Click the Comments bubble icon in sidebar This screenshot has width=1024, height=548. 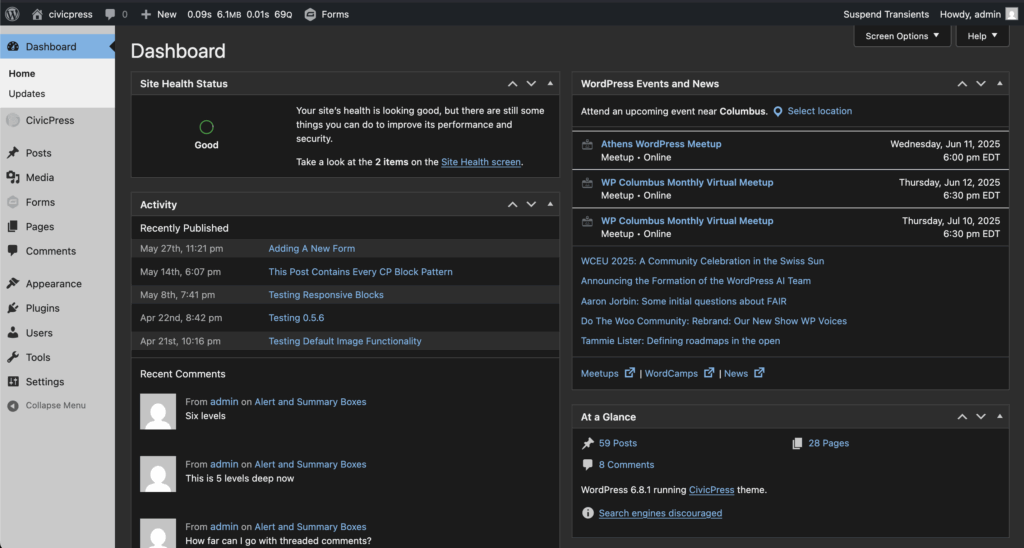click(x=13, y=251)
